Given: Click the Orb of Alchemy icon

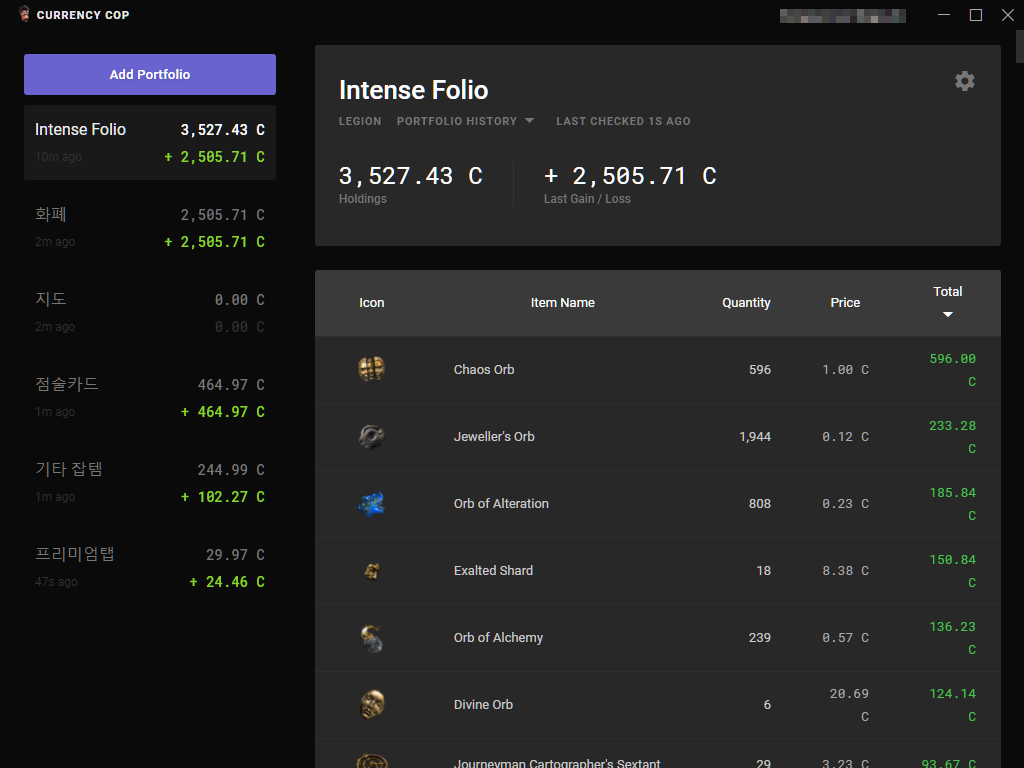Looking at the screenshot, I should coord(372,637).
